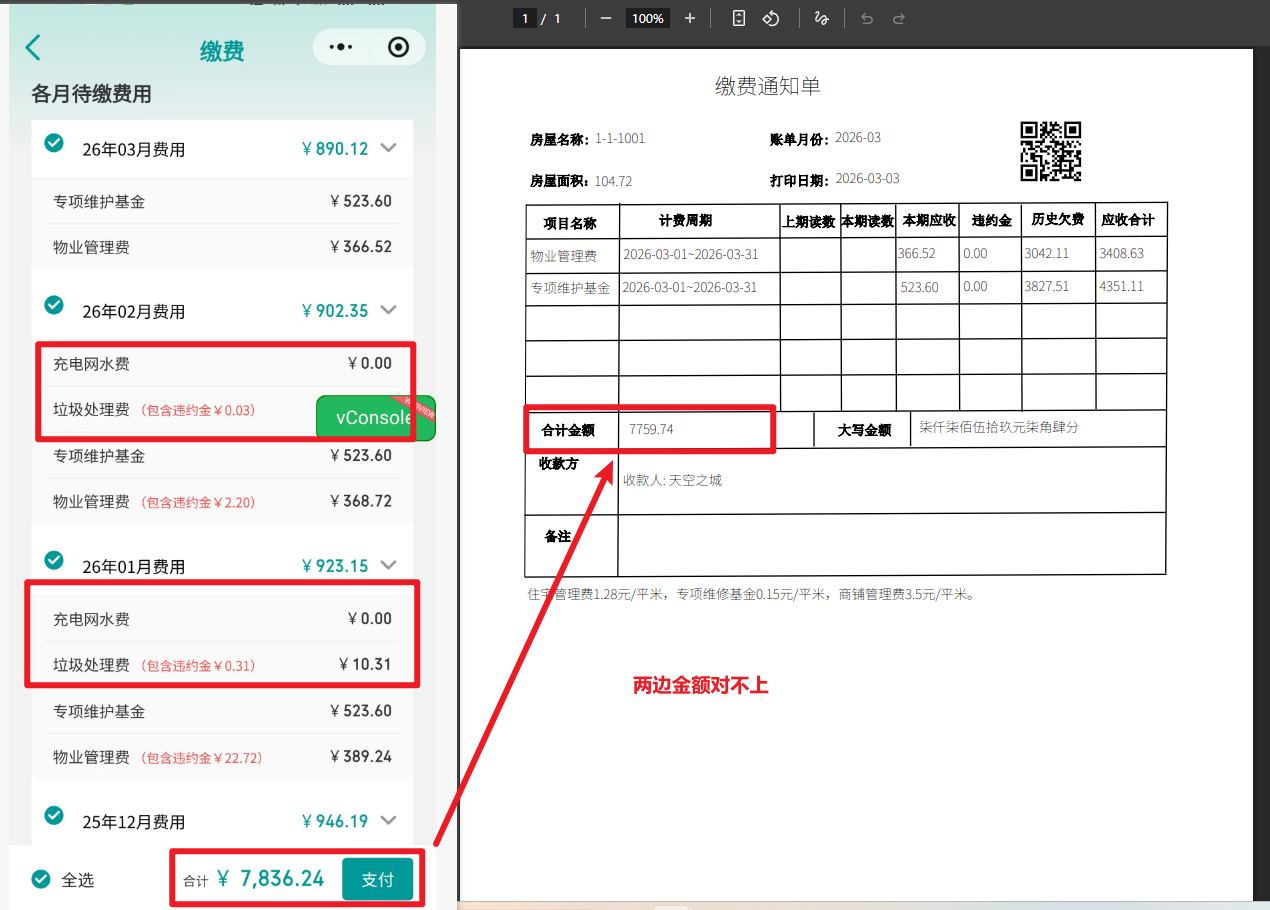Collapse the 26年03月费用 details
This screenshot has height=910, width=1270.
click(x=389, y=148)
